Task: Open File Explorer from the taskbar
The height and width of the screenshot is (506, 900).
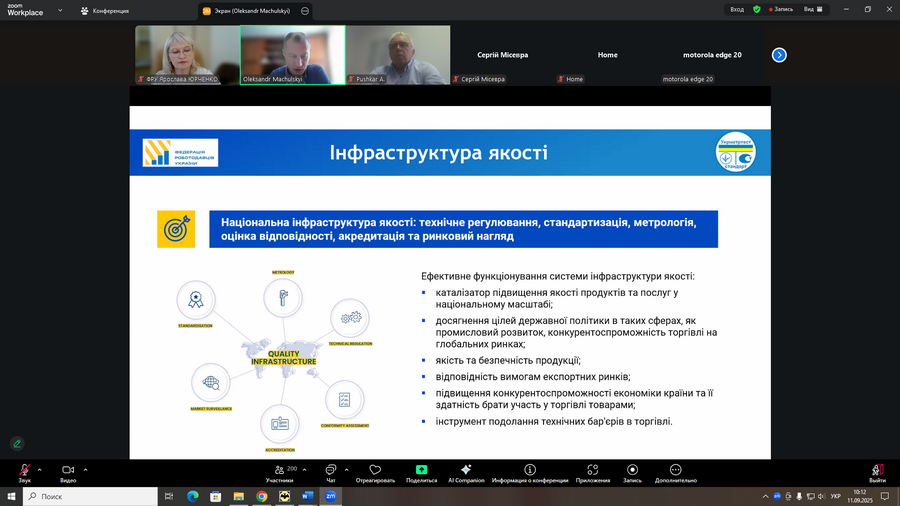Action: tap(238, 496)
